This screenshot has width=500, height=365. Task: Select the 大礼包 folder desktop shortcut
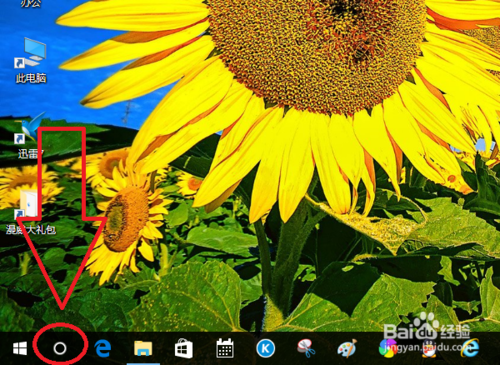coord(31,212)
